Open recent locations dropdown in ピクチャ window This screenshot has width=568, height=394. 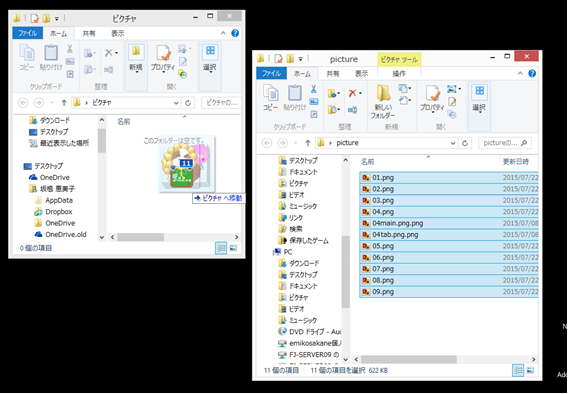(x=51, y=103)
